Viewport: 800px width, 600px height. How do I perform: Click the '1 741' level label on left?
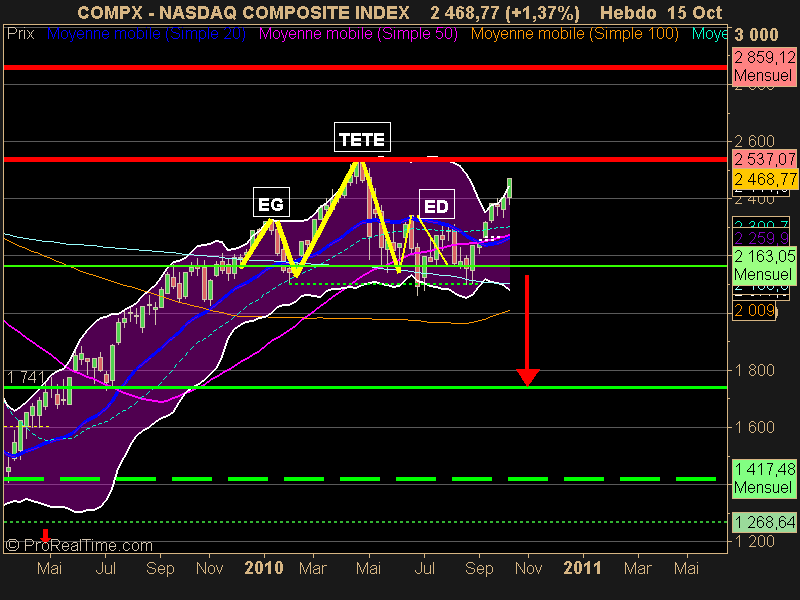(x=26, y=378)
